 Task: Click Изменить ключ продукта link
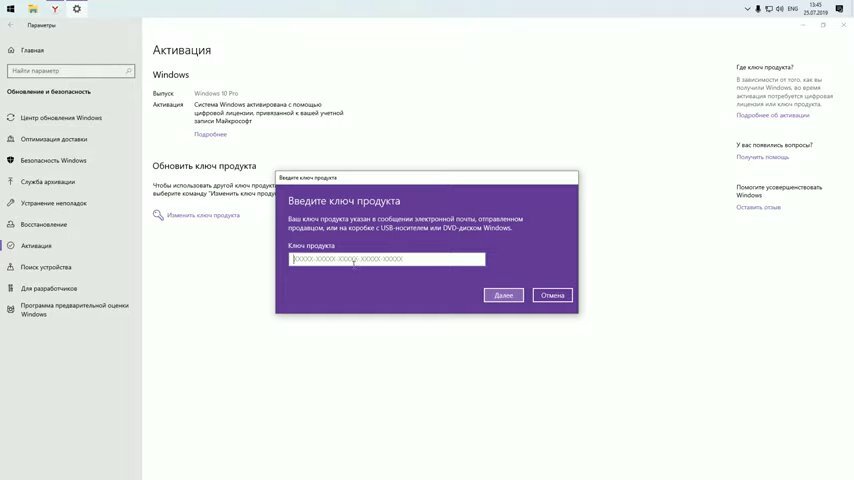[203, 215]
